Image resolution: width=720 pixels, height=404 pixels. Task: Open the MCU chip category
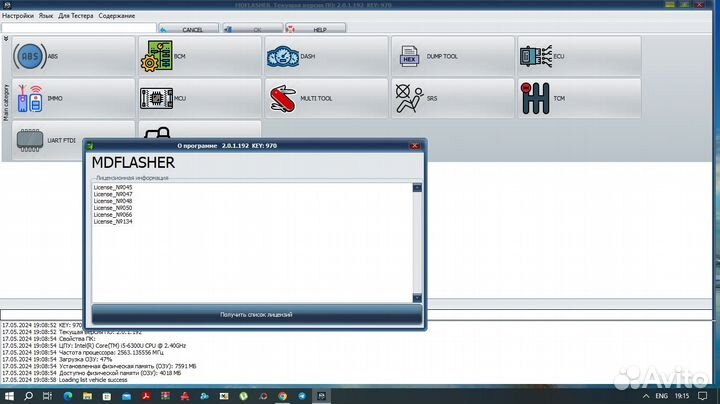coord(198,99)
